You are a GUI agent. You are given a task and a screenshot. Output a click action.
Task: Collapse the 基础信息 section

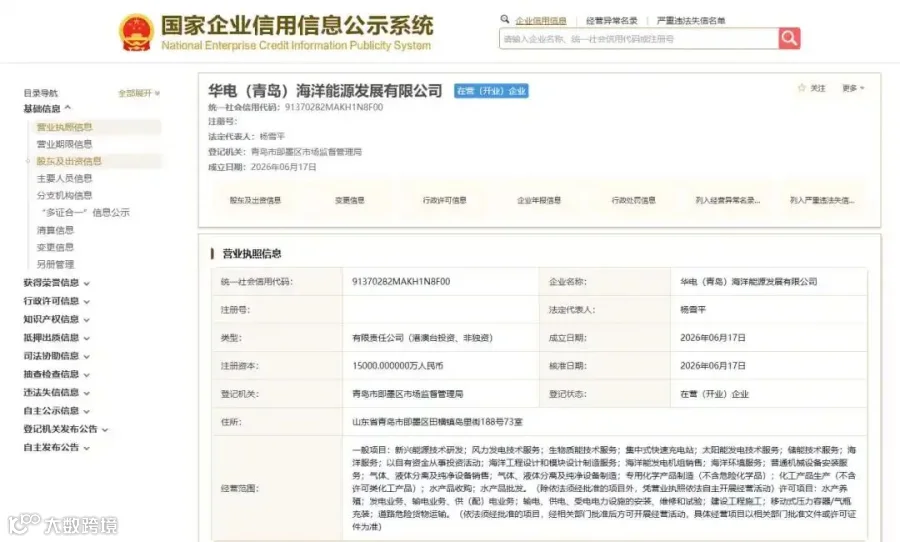(x=47, y=109)
